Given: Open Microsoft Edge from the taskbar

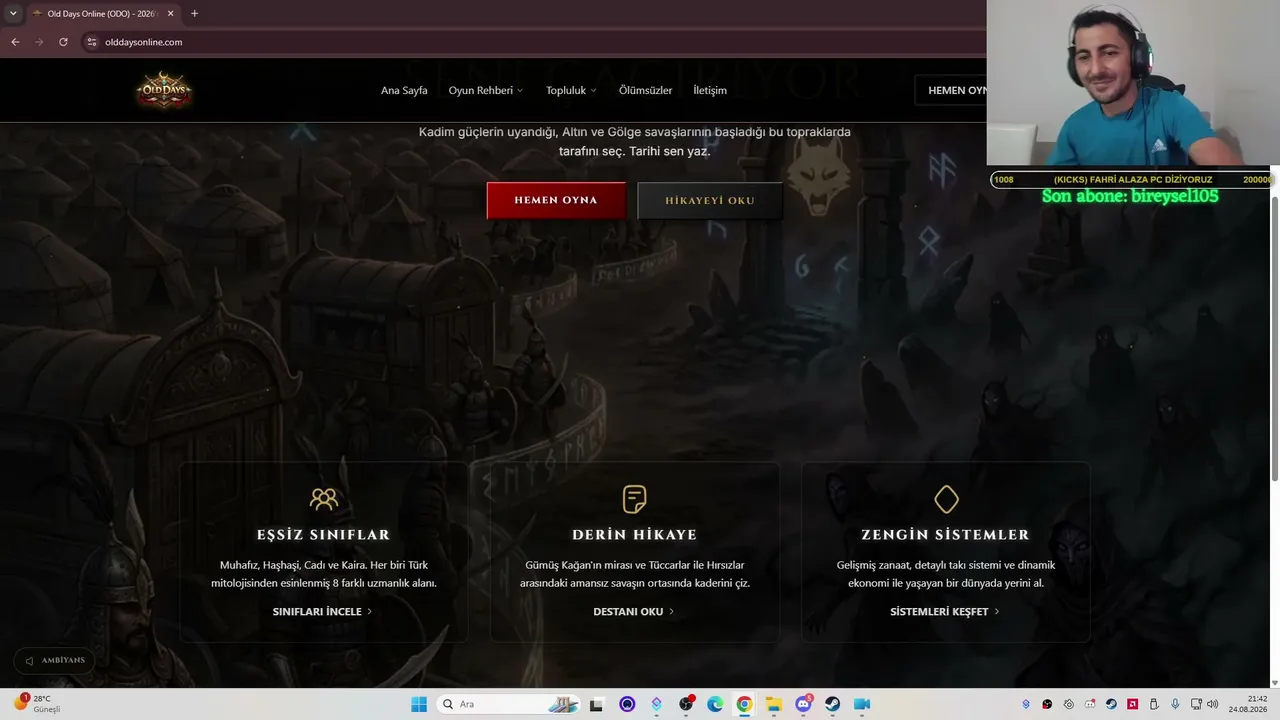Looking at the screenshot, I should click(x=715, y=704).
